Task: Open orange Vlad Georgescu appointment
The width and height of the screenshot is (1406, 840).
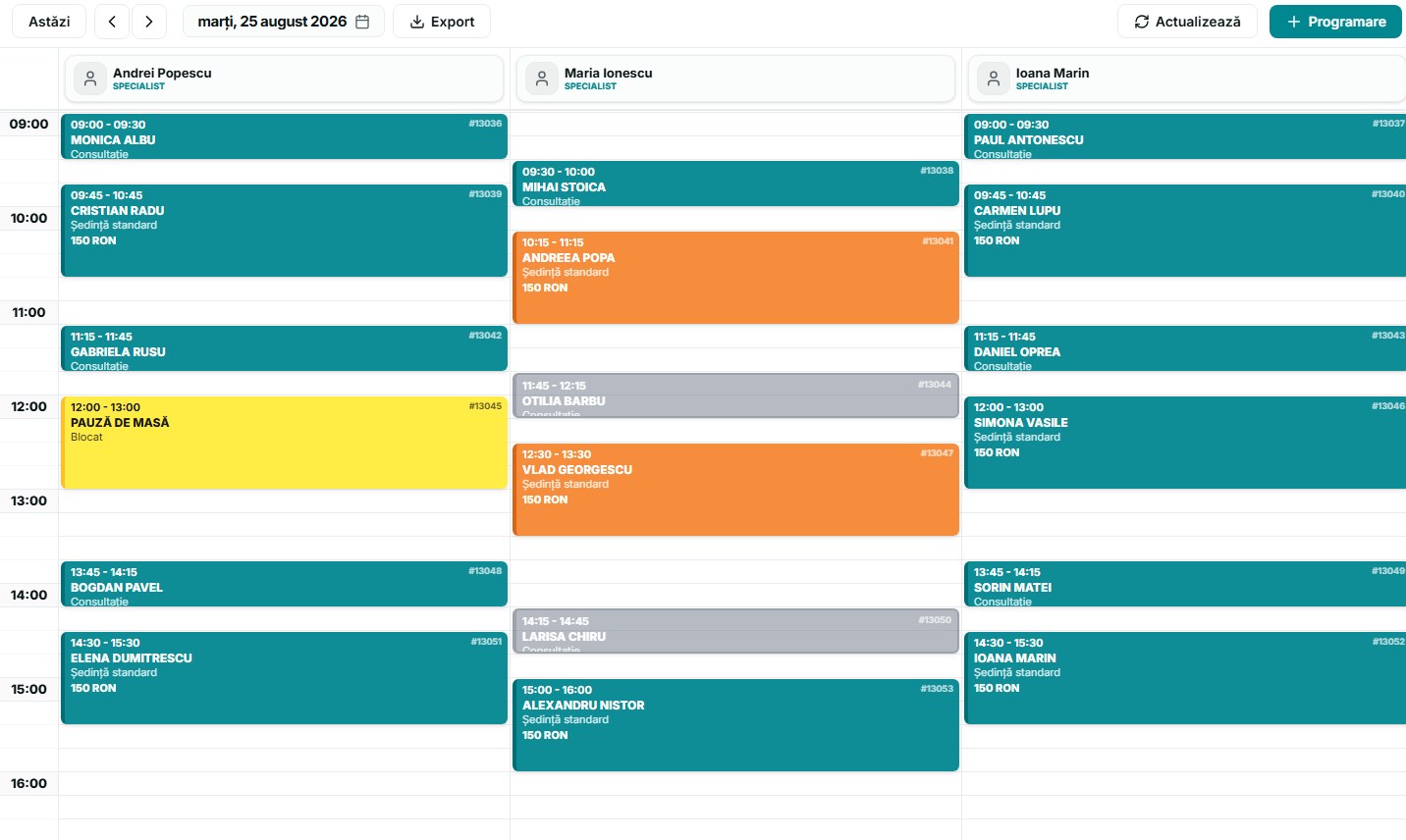Action: pyautogui.click(x=735, y=490)
